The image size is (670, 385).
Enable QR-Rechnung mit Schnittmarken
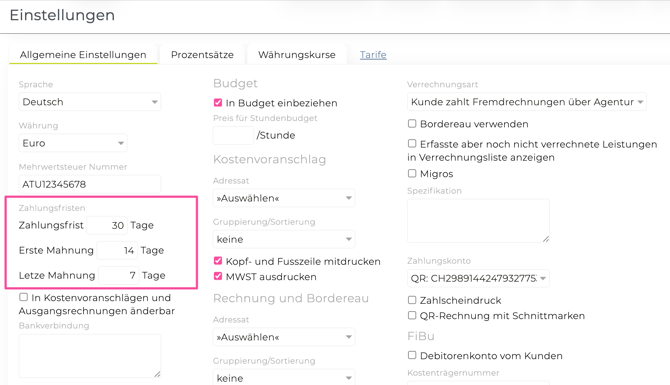pos(412,315)
